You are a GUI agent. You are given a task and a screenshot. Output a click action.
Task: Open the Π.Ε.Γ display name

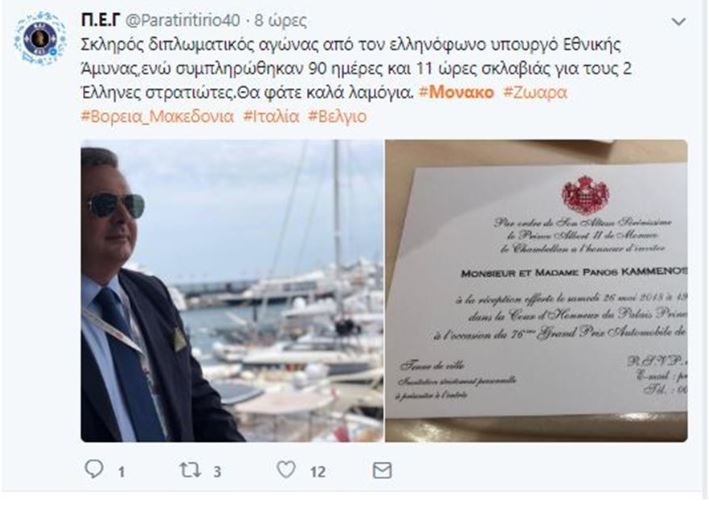[100, 20]
